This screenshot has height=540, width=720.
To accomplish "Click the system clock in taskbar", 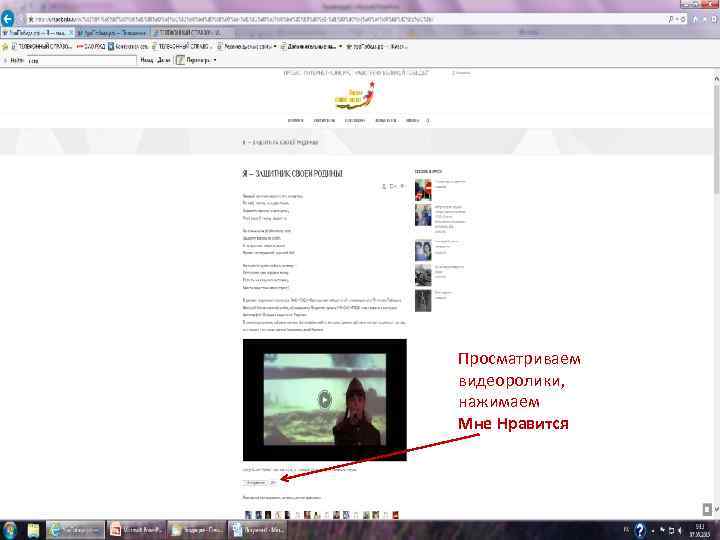I will 700,530.
